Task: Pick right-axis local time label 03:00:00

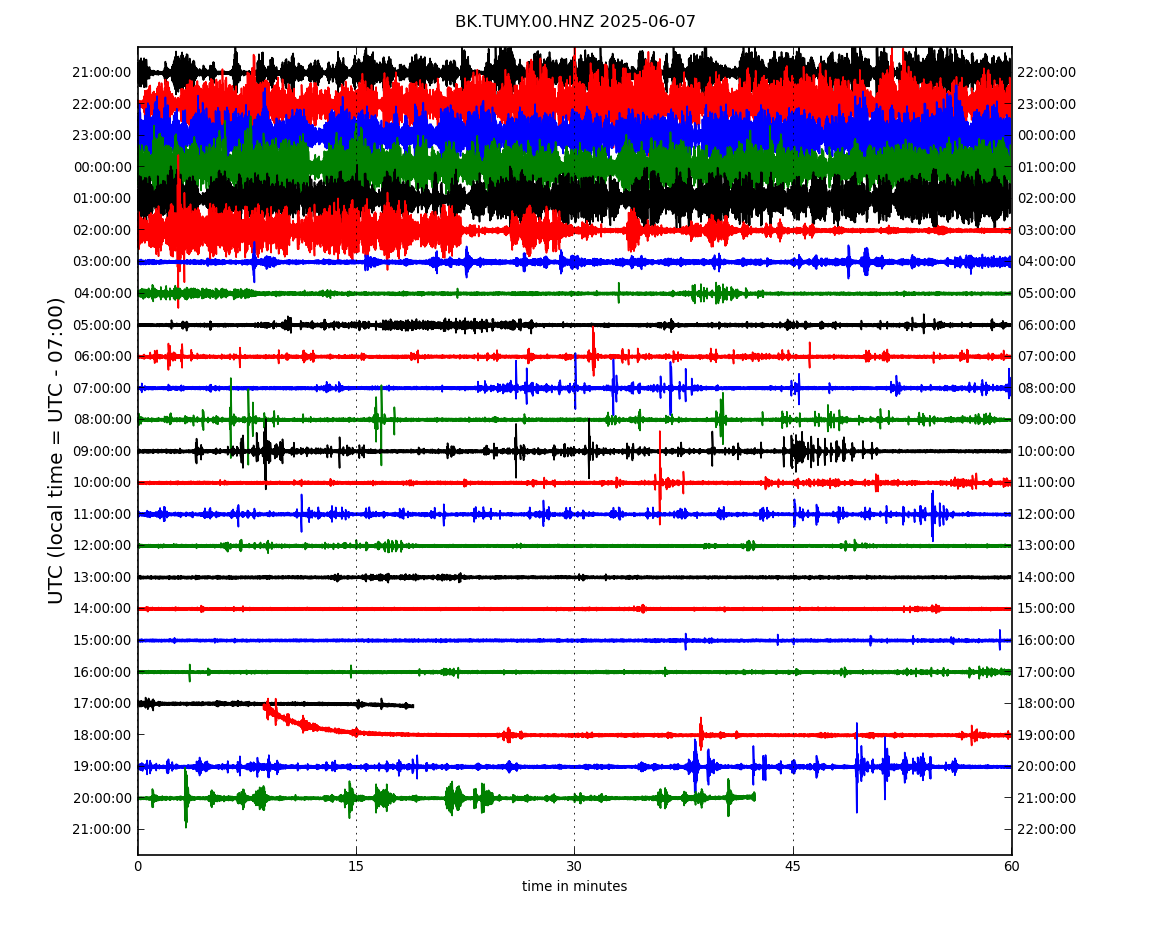Action: click(1047, 230)
